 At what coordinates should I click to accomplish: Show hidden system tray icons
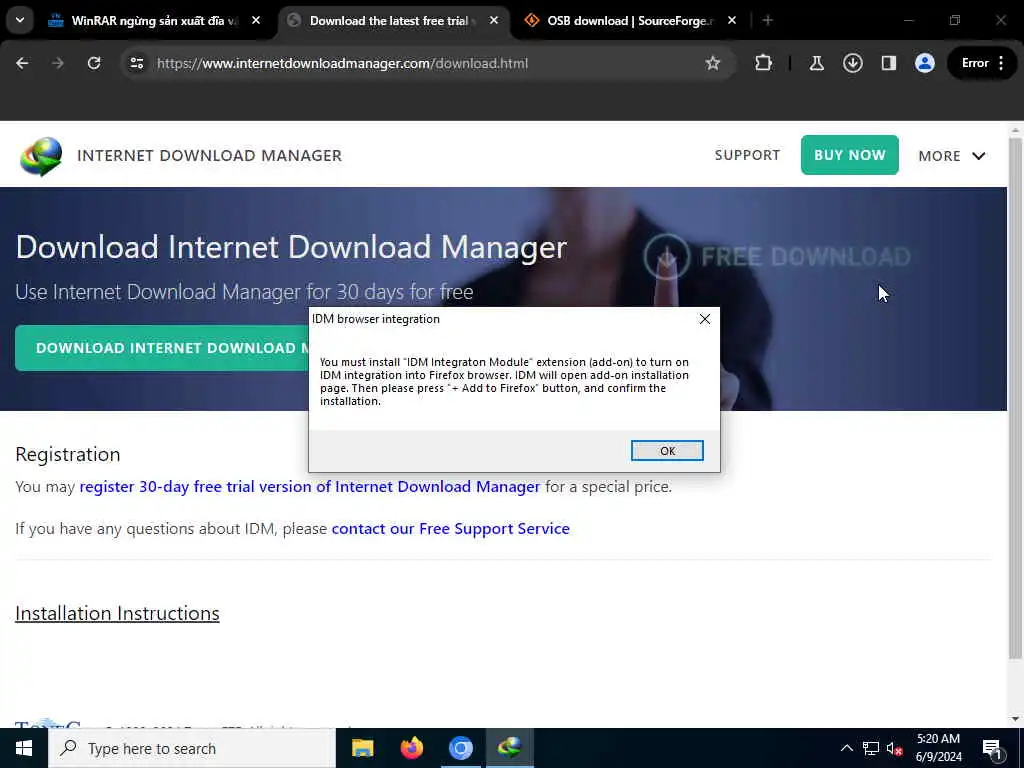[x=846, y=748]
